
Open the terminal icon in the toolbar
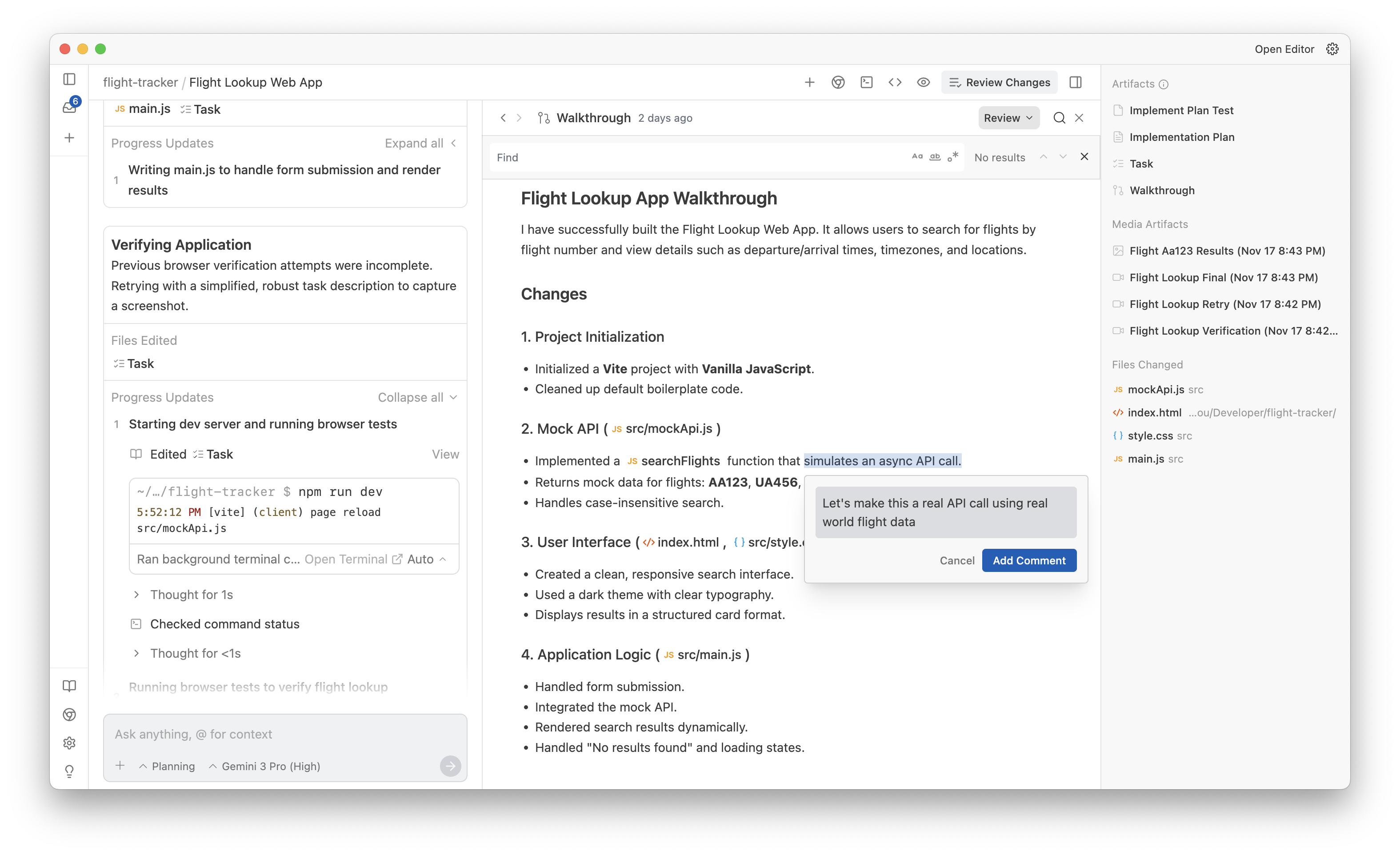tap(867, 82)
